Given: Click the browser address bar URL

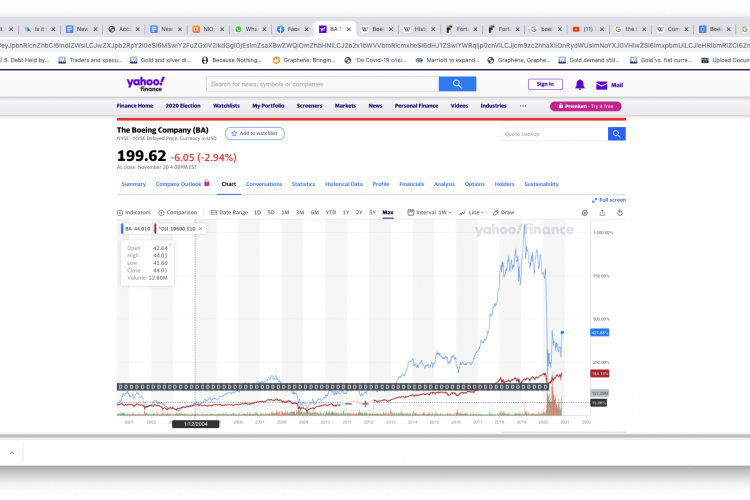Looking at the screenshot, I should [375, 45].
